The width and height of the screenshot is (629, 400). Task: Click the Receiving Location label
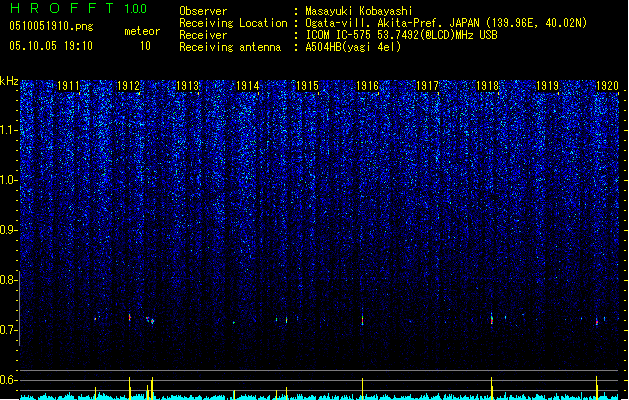[233, 23]
